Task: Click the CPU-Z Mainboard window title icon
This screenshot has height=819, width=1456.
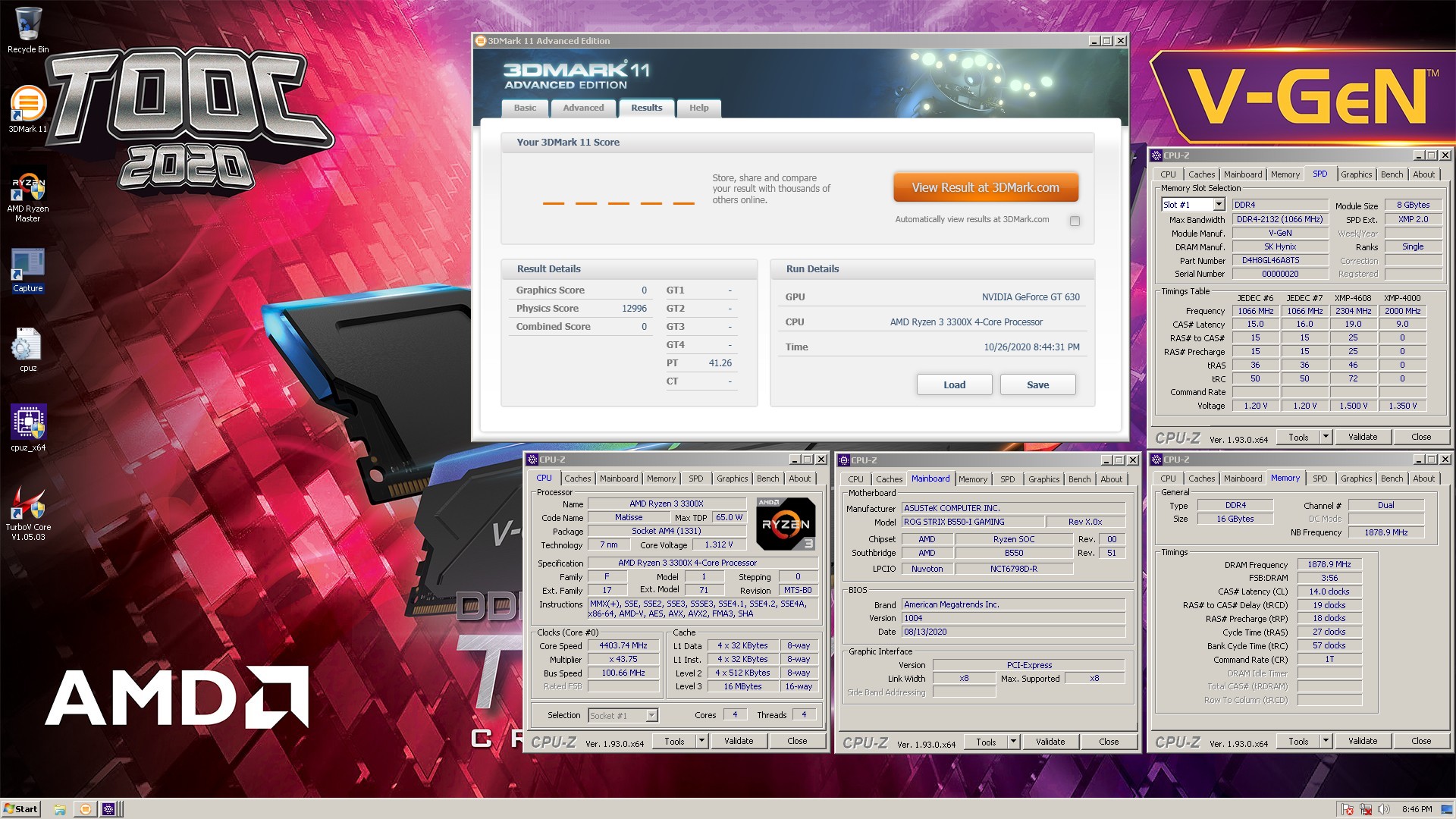Action: 844,460
